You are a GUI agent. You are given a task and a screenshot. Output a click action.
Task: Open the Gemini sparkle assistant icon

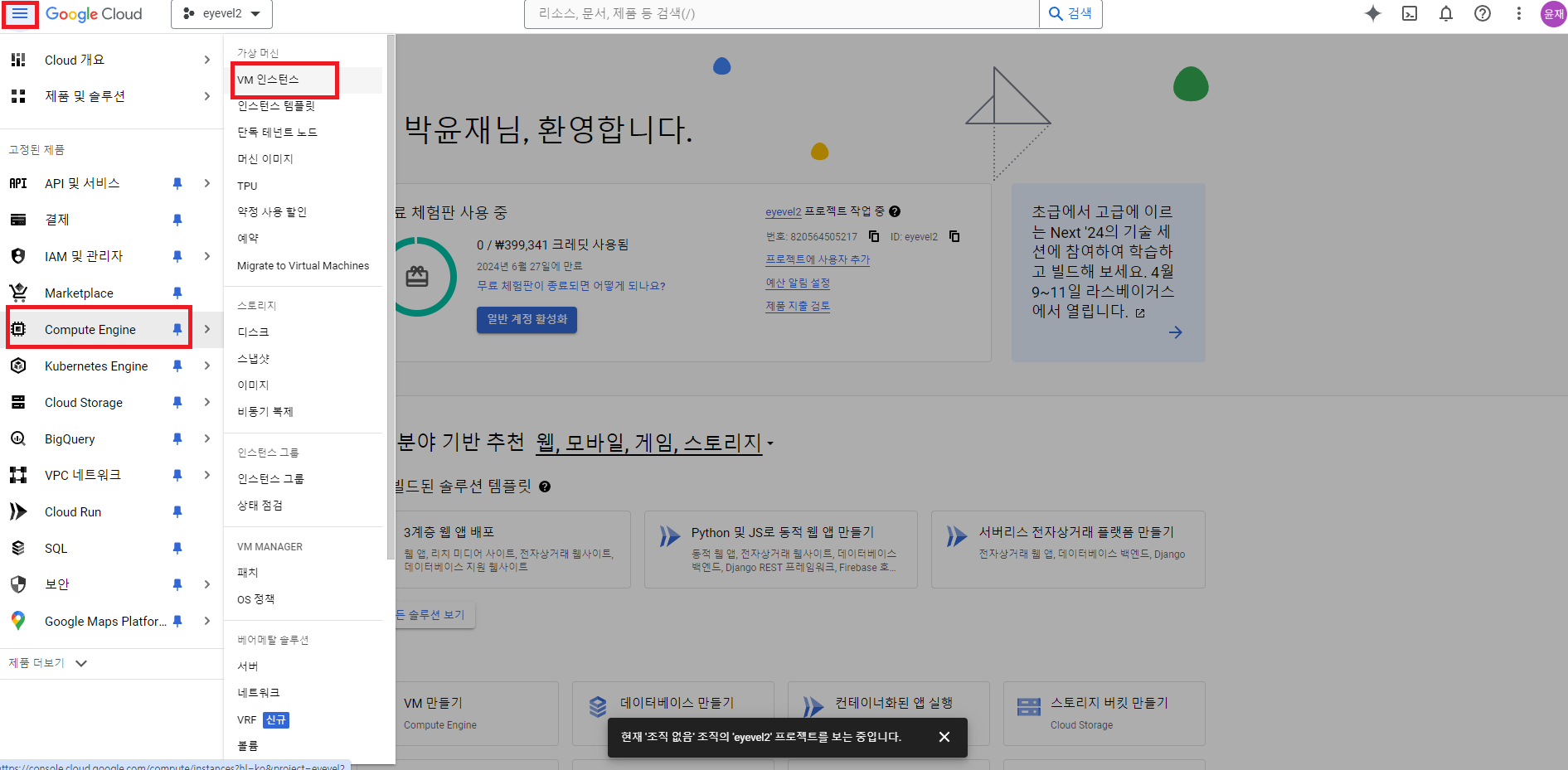(x=1373, y=13)
